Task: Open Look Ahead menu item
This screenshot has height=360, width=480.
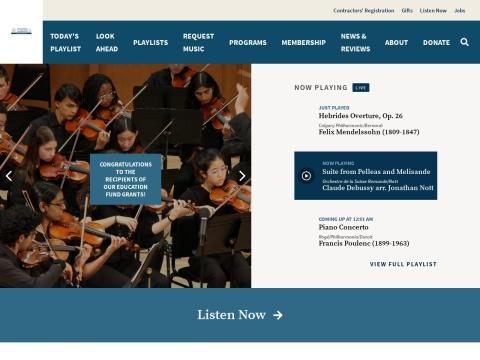Action: click(x=107, y=42)
